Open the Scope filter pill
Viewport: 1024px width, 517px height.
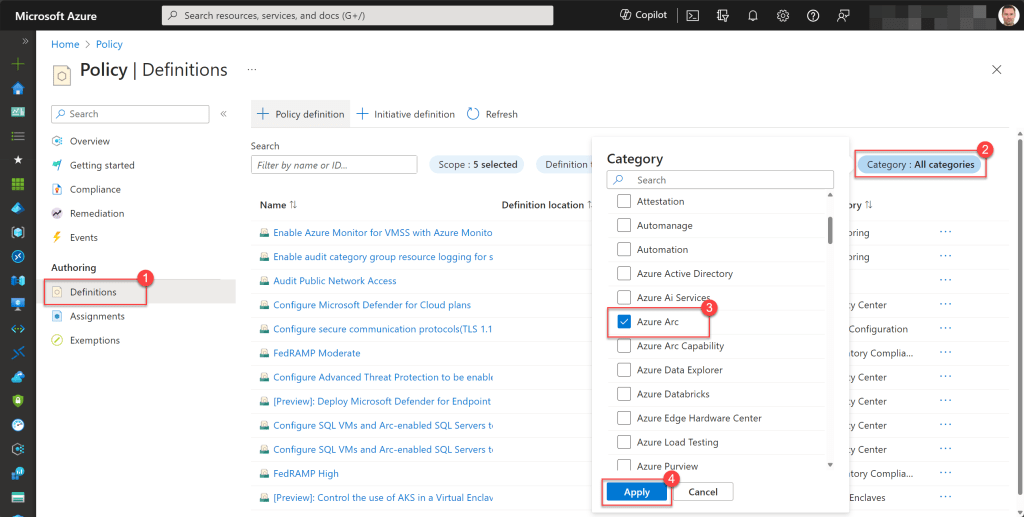pyautogui.click(x=477, y=164)
